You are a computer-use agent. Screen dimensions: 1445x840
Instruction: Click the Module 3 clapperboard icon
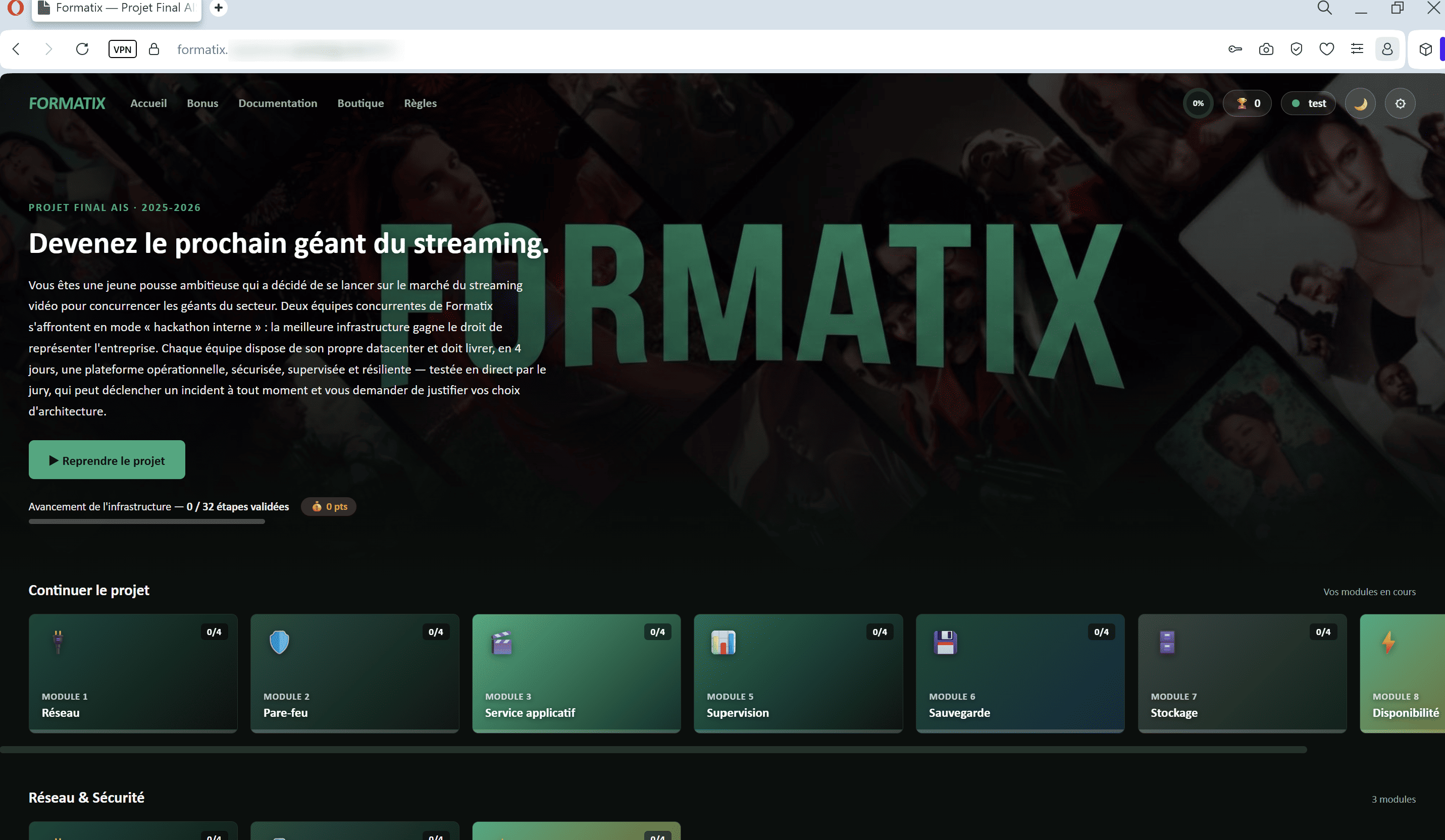click(x=502, y=643)
